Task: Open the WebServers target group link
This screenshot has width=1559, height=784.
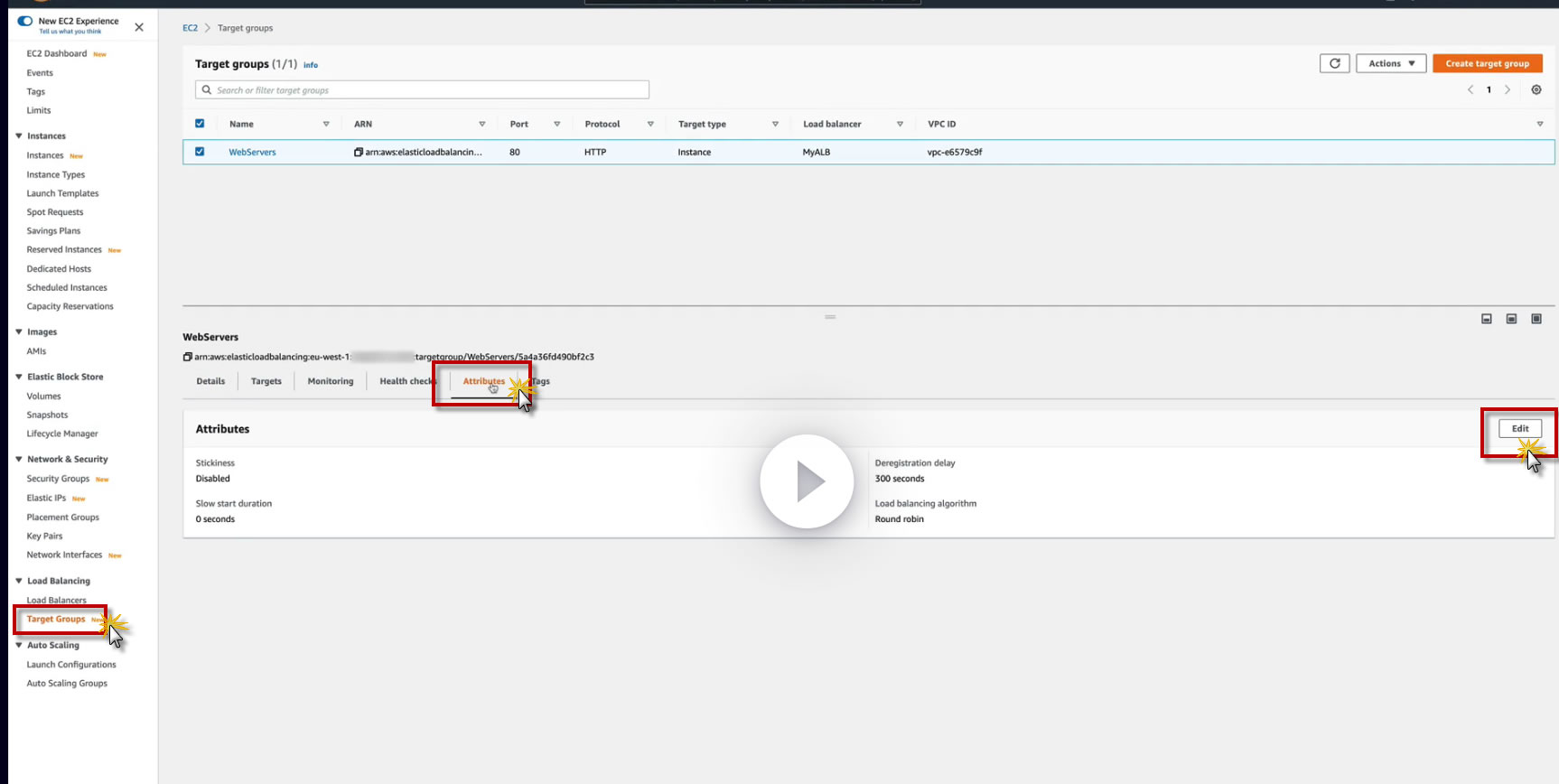Action: pos(252,152)
